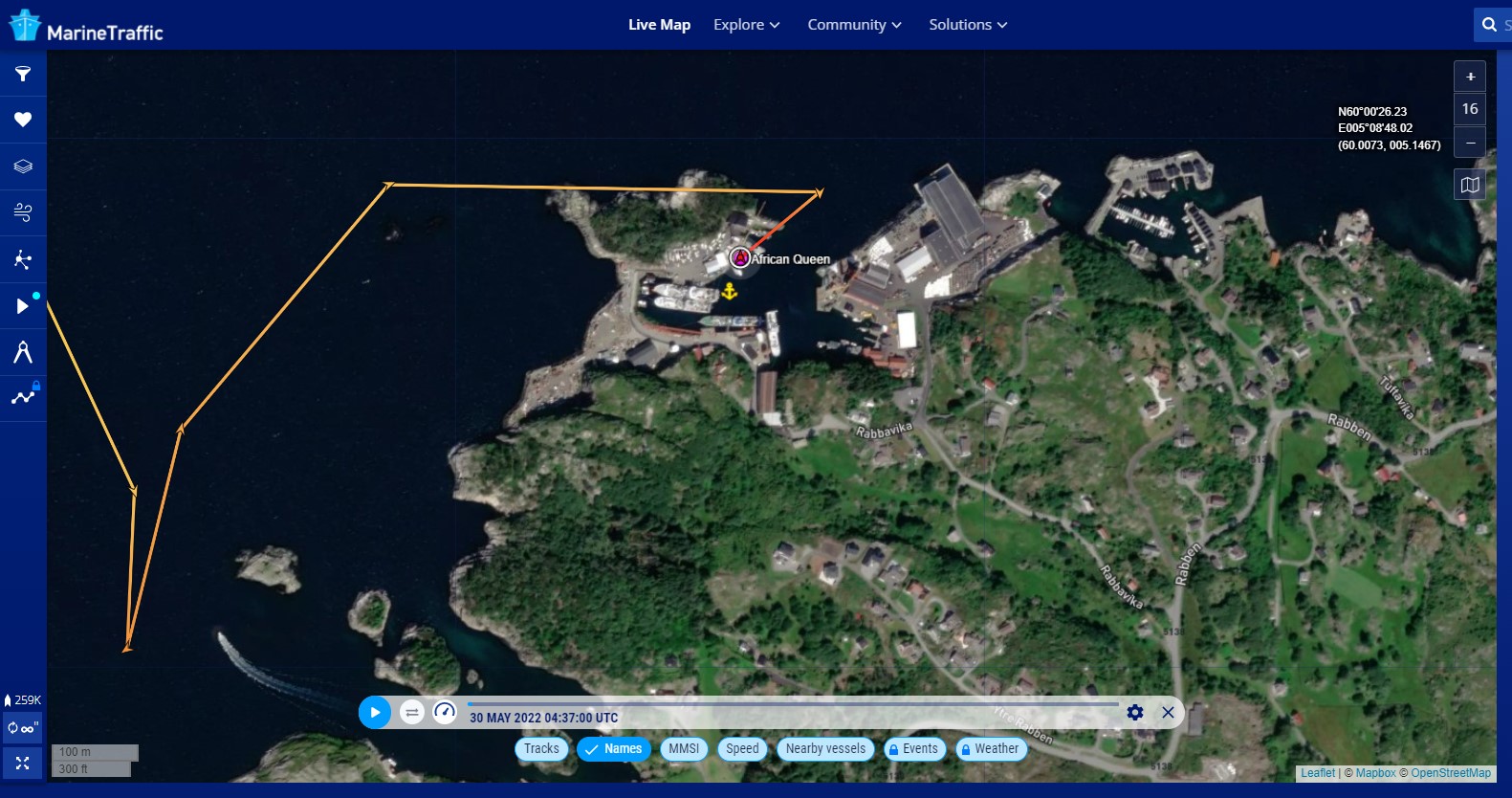This screenshot has height=798, width=1512.
Task: Click the playback settings gear icon
Action: coord(1135,713)
